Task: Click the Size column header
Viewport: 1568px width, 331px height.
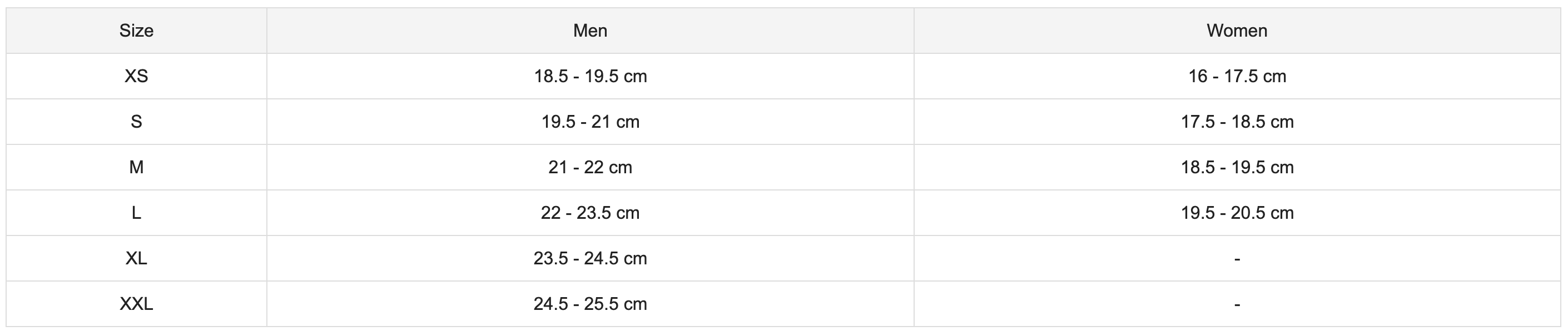Action: coord(136,31)
